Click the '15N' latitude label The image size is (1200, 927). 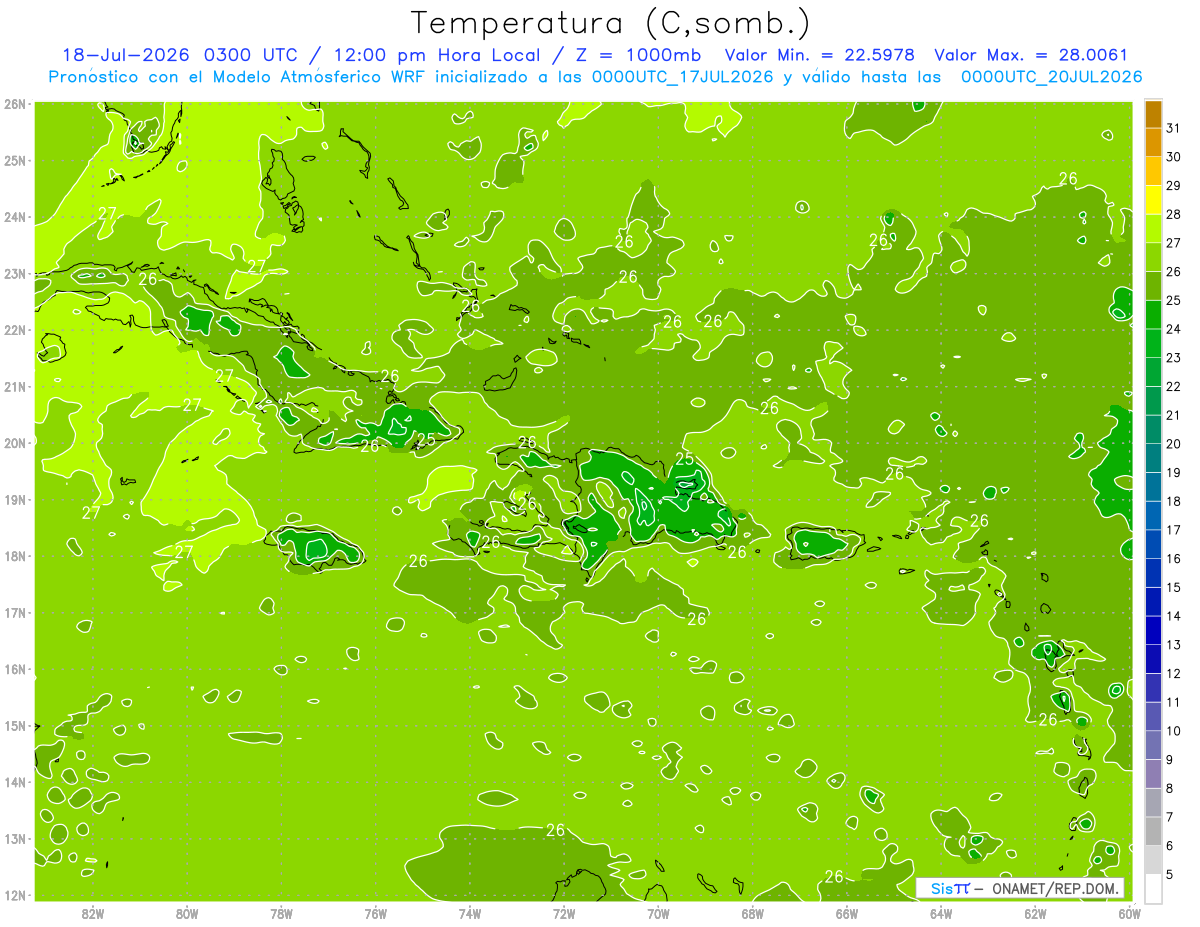(x=15, y=726)
